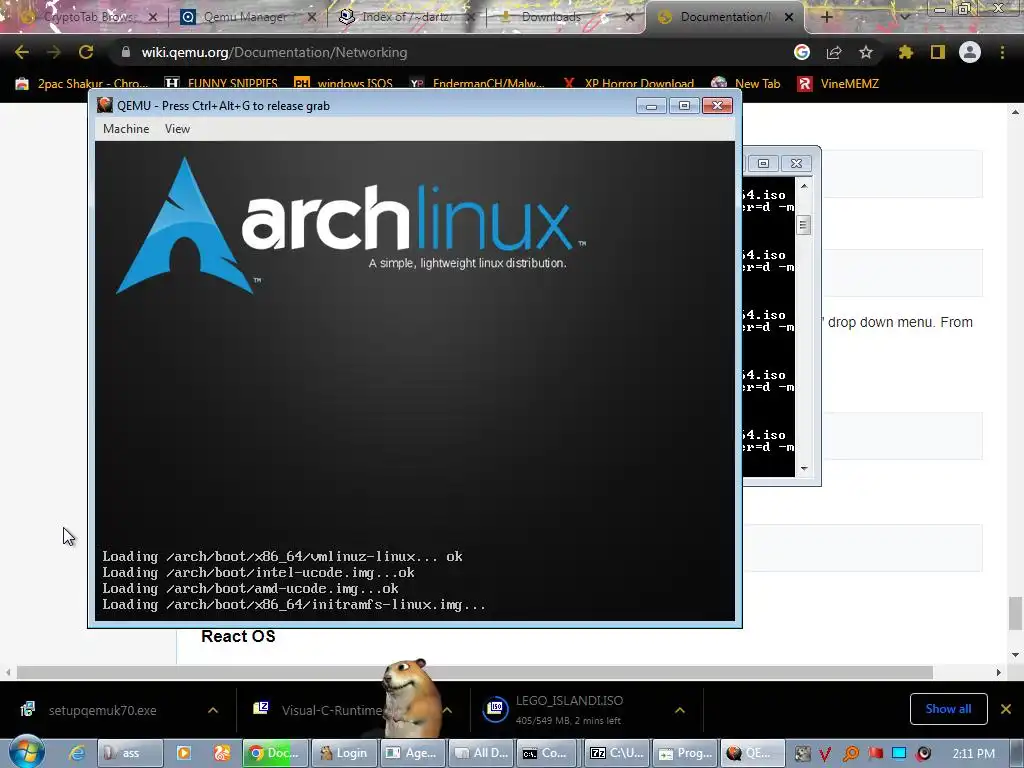Open the UC Browser taskbar icon
This screenshot has height=768, width=1024.
point(222,753)
